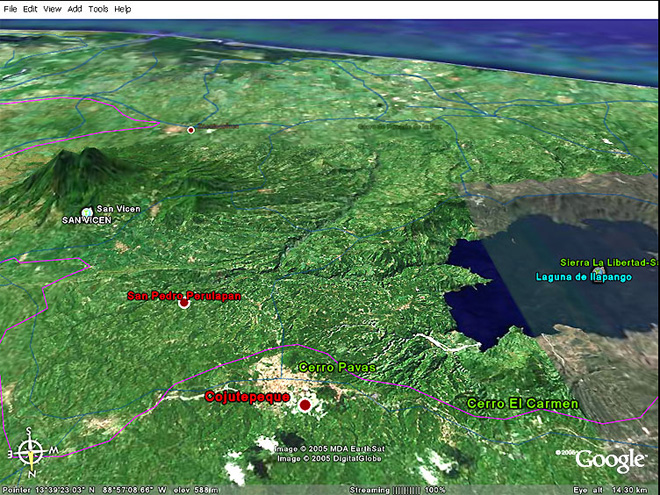The image size is (660, 495).
Task: Click the Google logo watermark
Action: pos(608,460)
